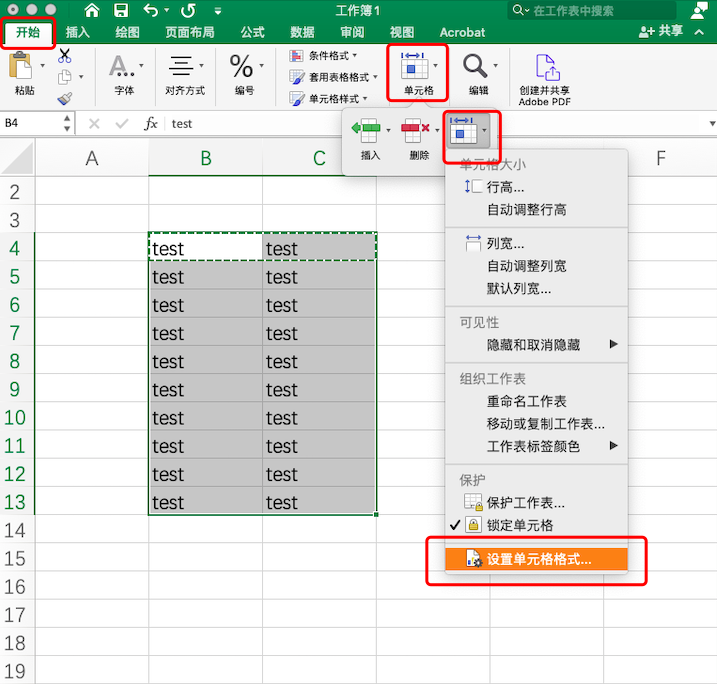
Task: Open 单元格样式 cell styles menu
Action: tap(328, 99)
